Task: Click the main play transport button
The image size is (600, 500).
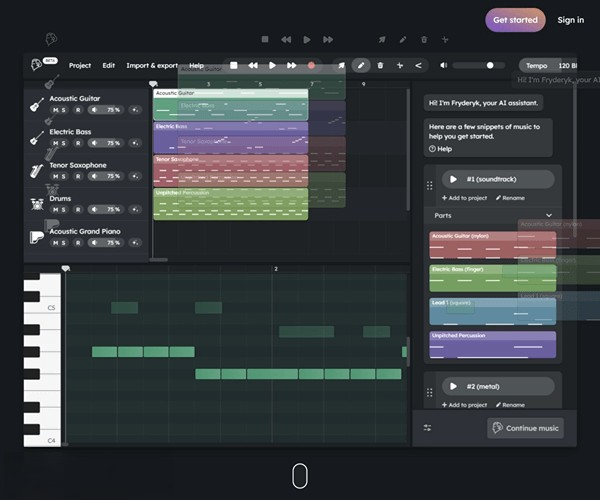Action: (x=272, y=65)
